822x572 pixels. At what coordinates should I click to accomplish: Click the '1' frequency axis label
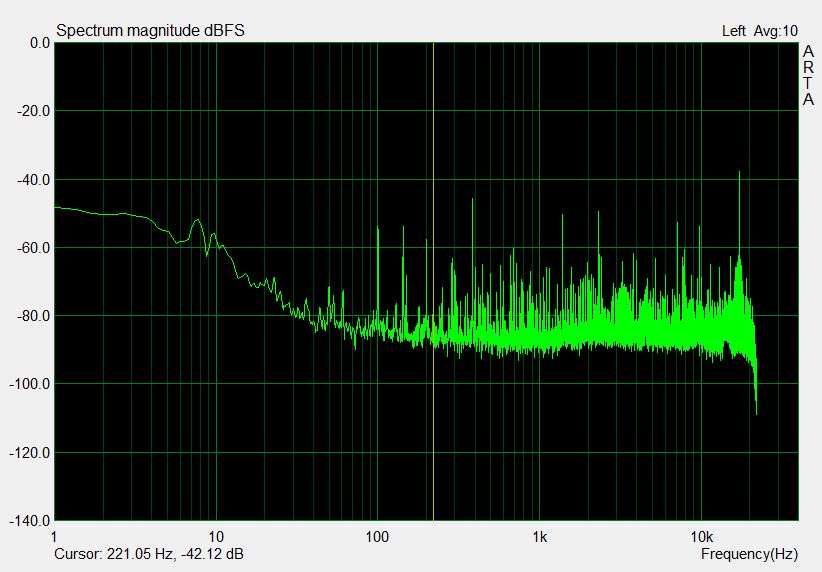[x=54, y=537]
